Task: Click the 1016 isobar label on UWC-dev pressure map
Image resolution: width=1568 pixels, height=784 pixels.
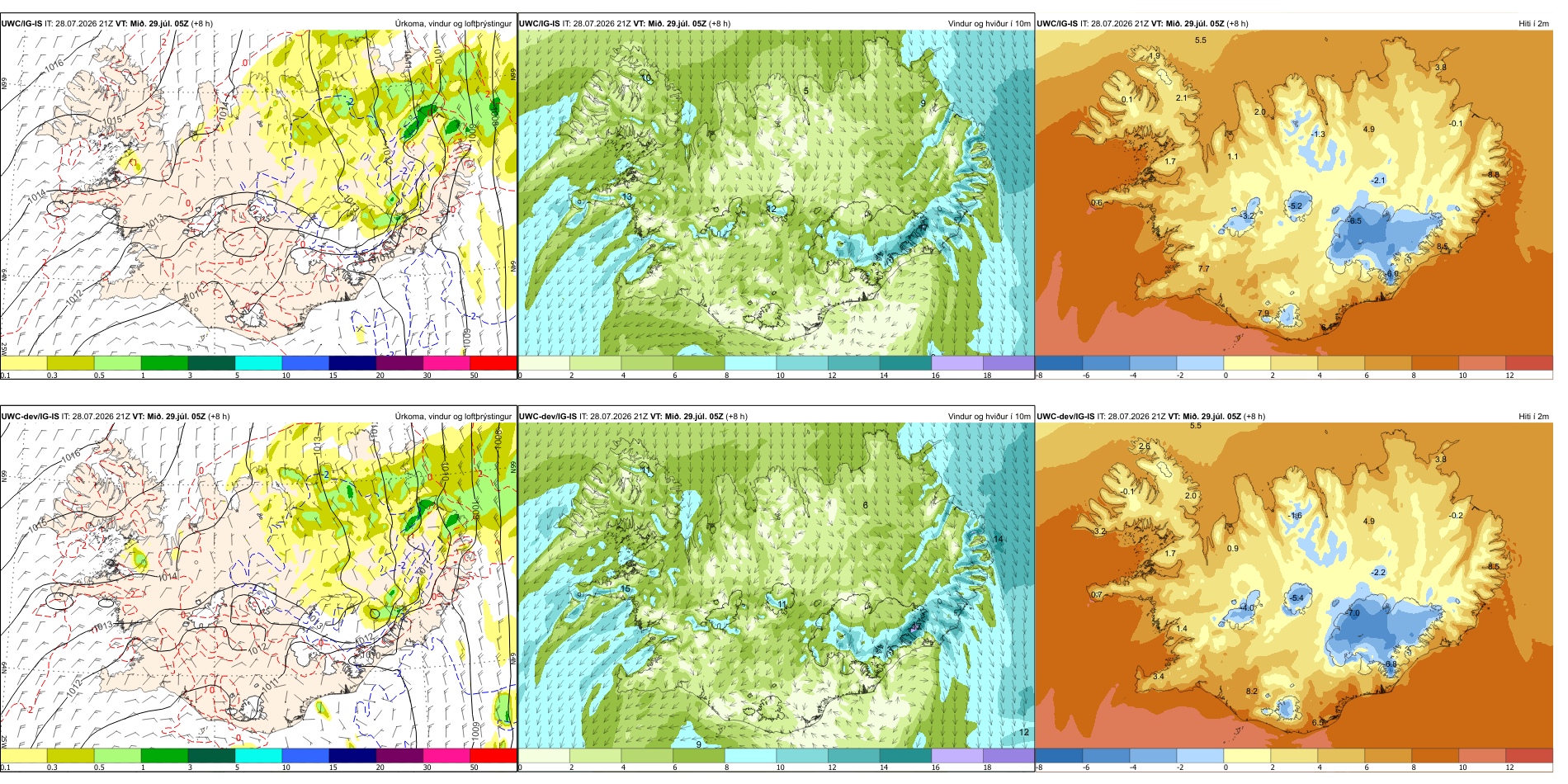Action: pyautogui.click(x=72, y=455)
